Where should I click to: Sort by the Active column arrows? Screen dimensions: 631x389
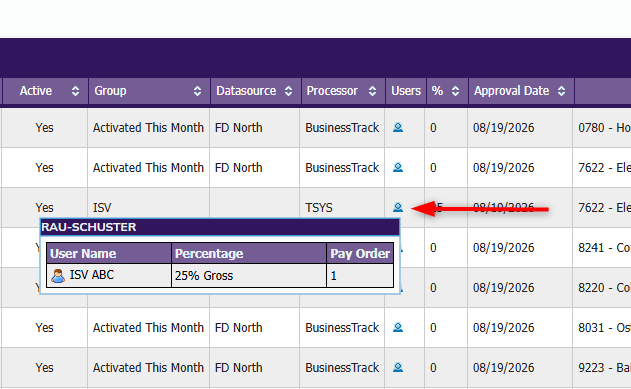75,91
